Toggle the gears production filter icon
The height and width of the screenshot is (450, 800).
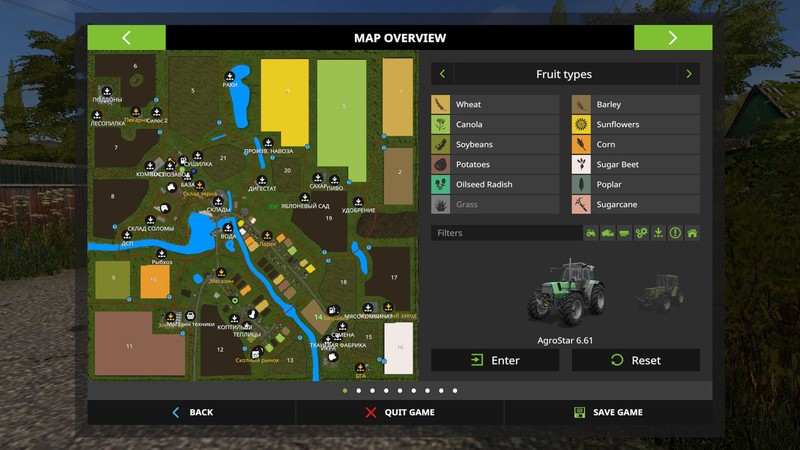[x=642, y=233]
